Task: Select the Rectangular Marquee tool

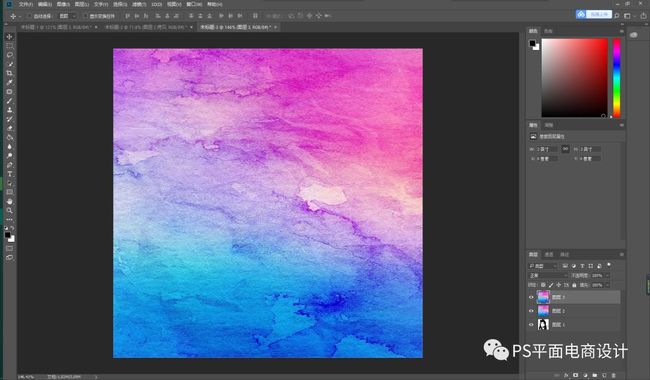Action: click(10, 46)
